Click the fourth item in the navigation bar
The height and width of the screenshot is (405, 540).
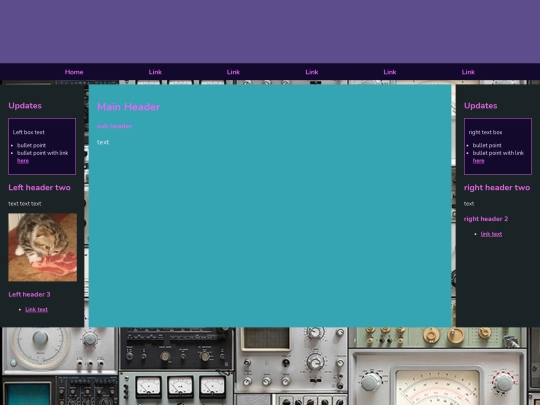[312, 72]
